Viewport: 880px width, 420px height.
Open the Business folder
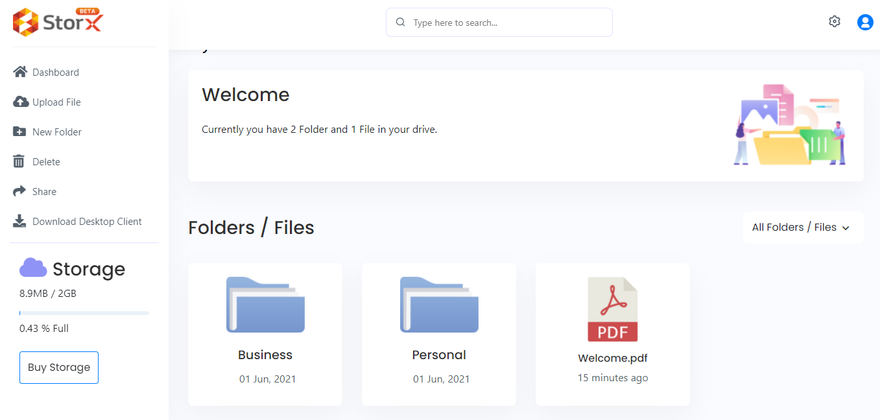point(265,320)
